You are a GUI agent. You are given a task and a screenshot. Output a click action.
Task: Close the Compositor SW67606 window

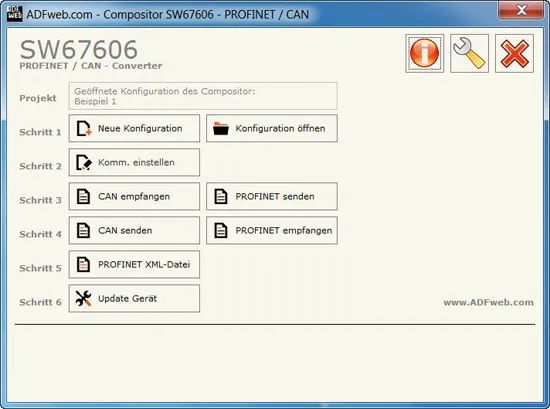click(521, 10)
